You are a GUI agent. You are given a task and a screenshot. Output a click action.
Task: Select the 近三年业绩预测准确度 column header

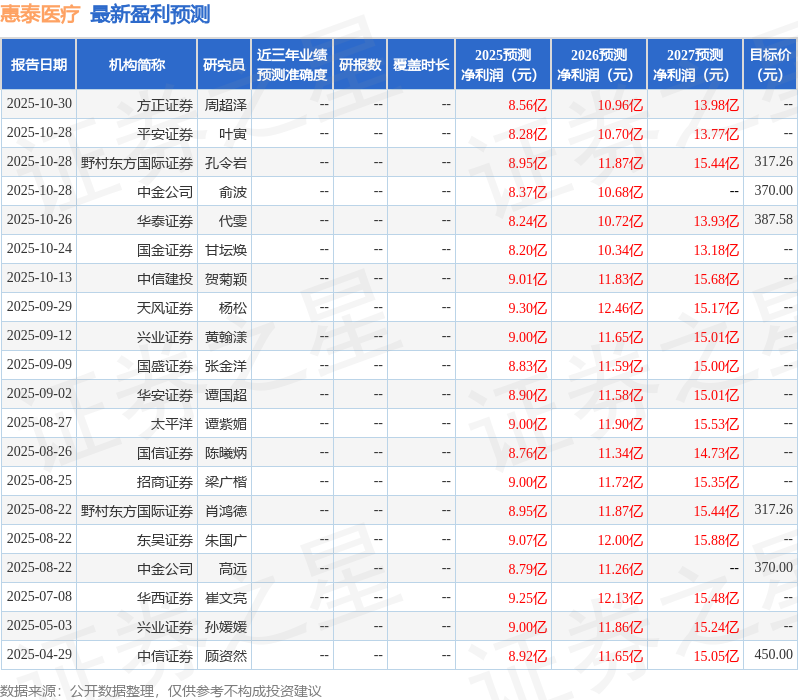tap(292, 64)
